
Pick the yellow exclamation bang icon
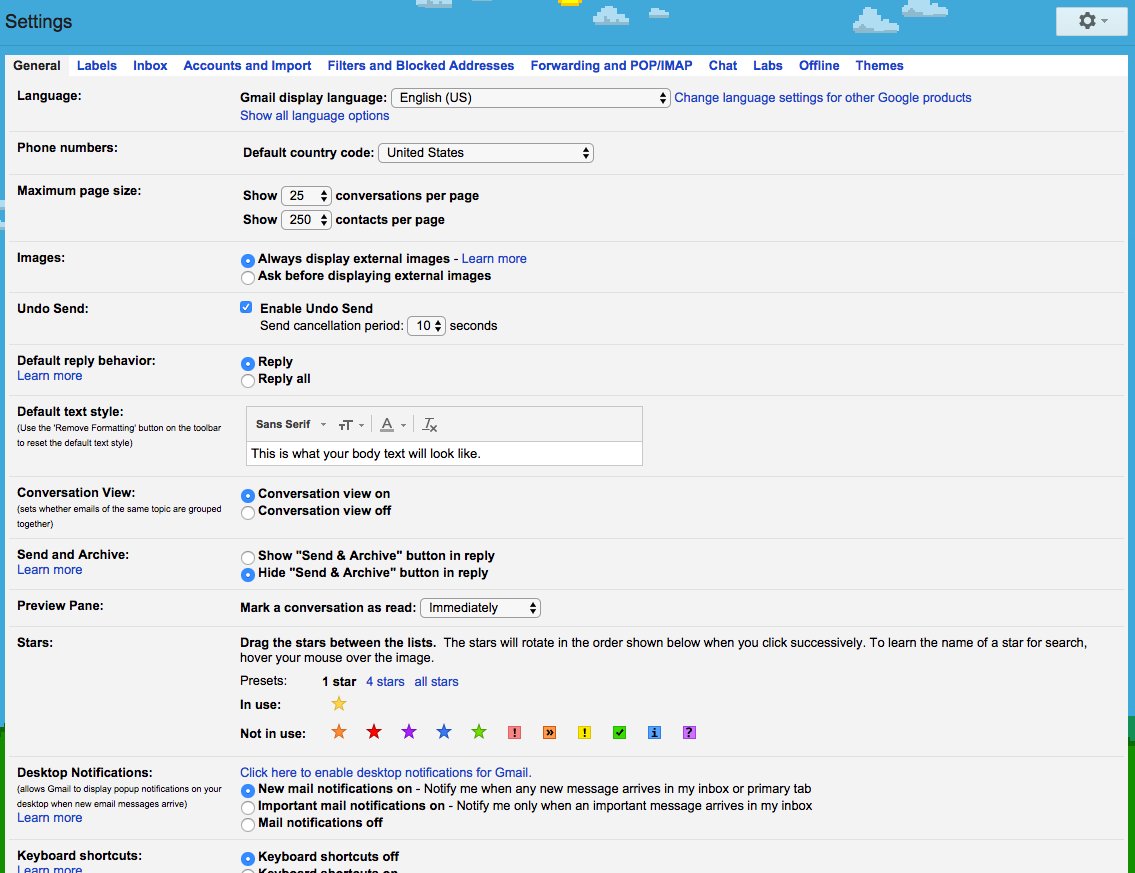pyautogui.click(x=584, y=733)
